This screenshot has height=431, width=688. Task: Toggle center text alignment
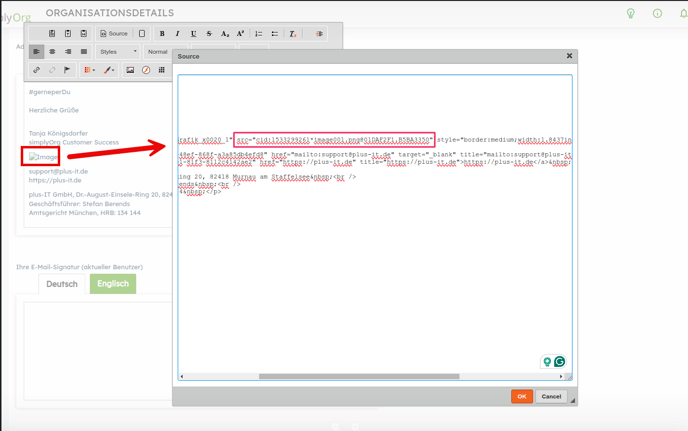click(x=52, y=52)
